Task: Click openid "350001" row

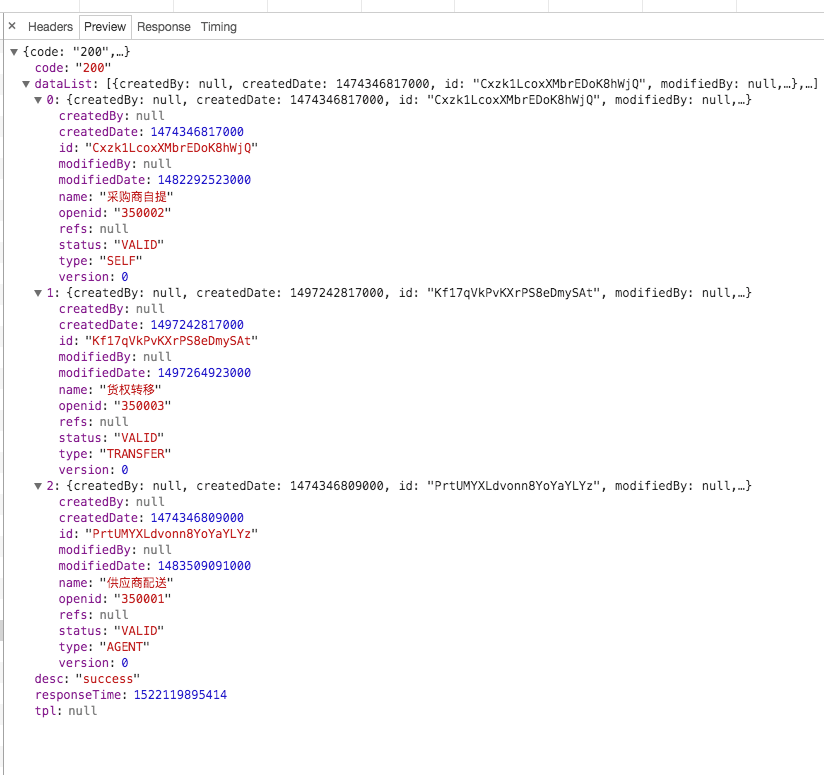Action: click(x=115, y=598)
